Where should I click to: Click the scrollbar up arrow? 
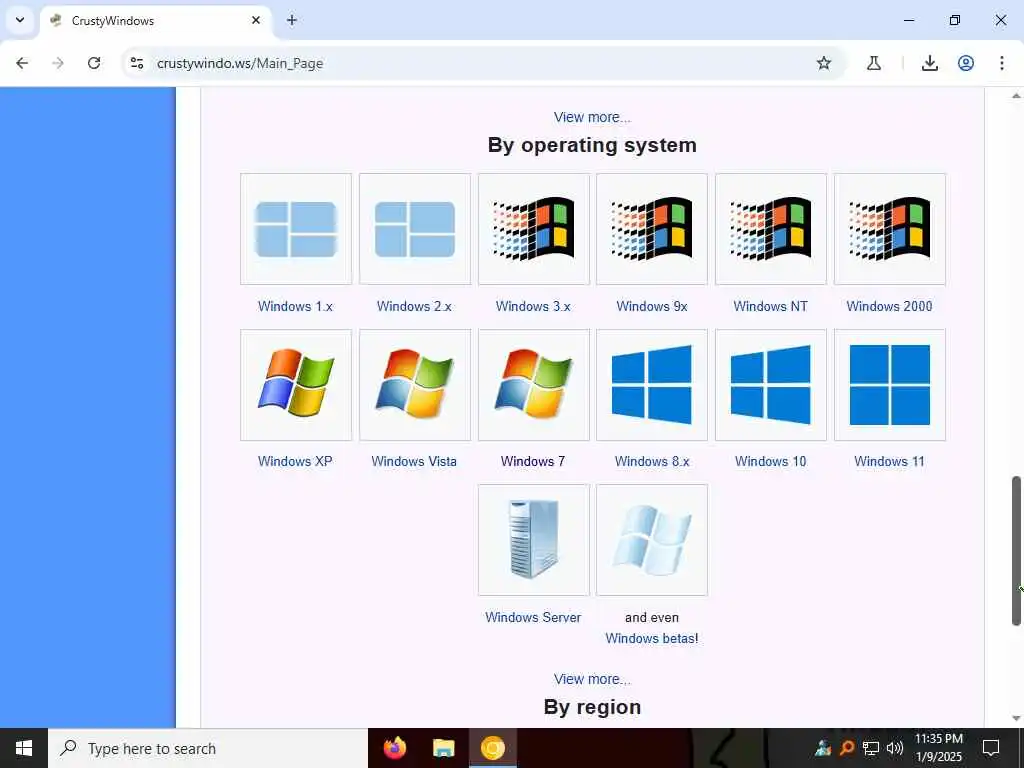(x=1016, y=96)
